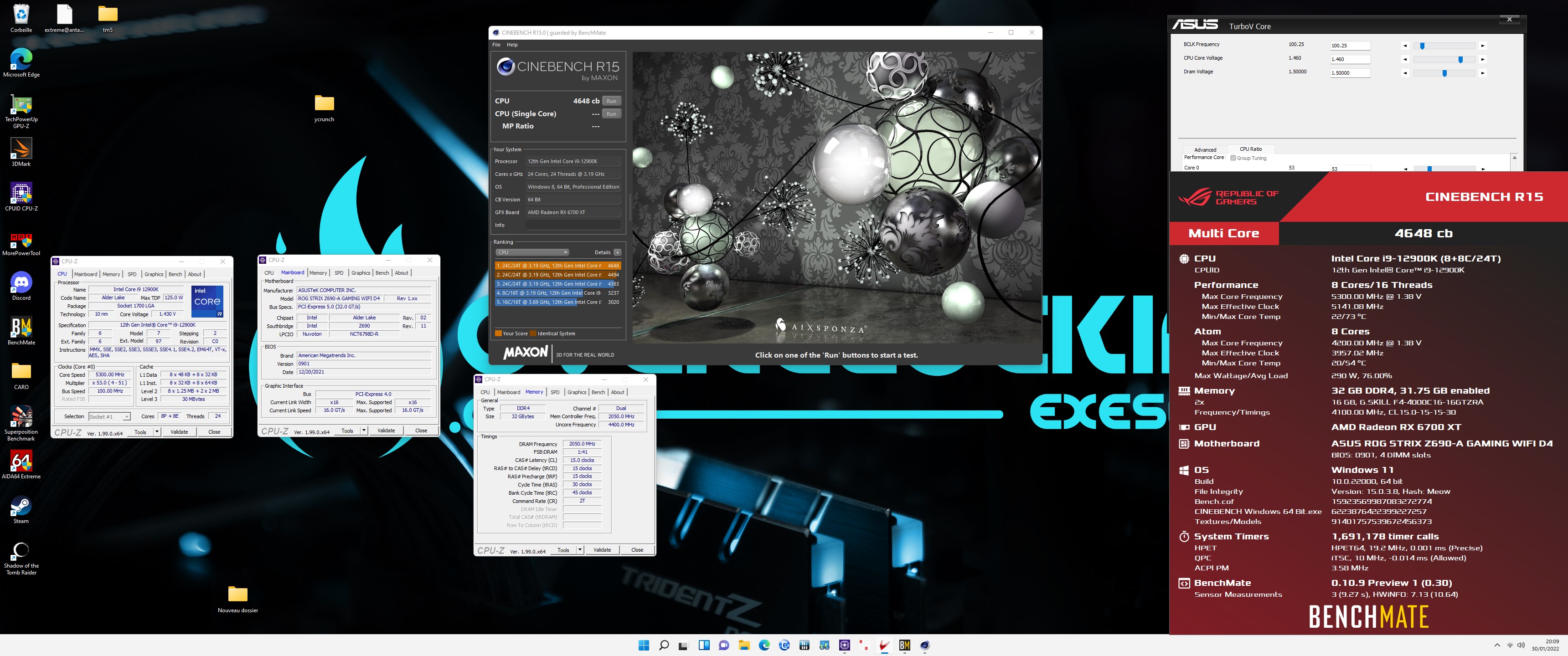Open the Socket #1 selection dropdown in CPU-Z
1568x656 pixels.
(x=109, y=417)
